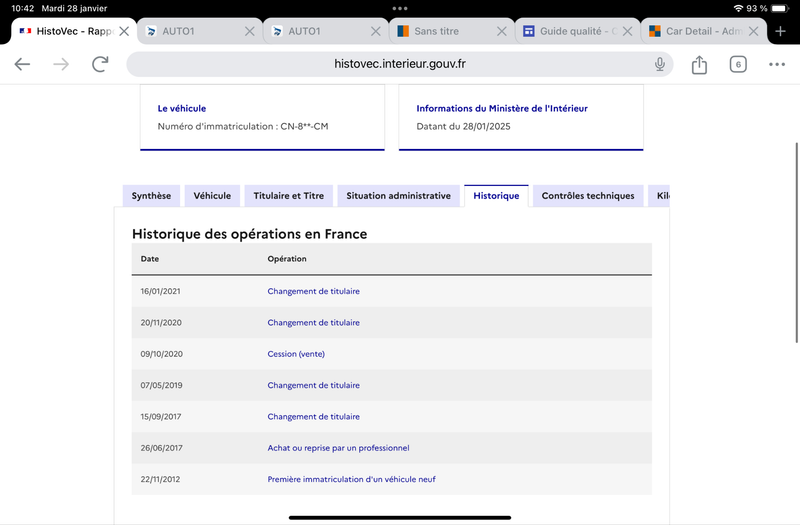
Task: Open the share sheet icon
Action: coord(699,64)
